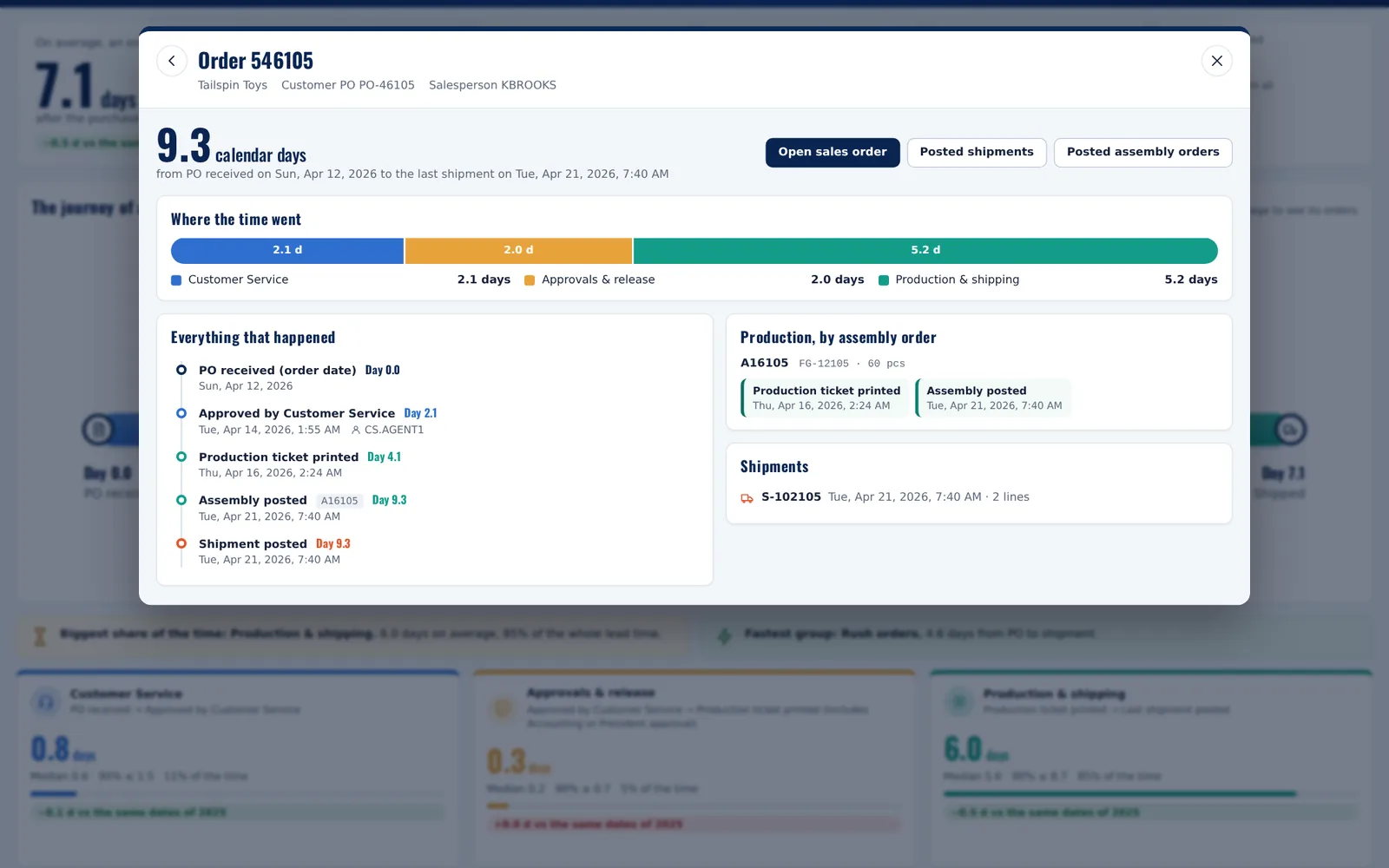Image resolution: width=1389 pixels, height=868 pixels.
Task: Click the 'Day 2.1' label
Action: click(x=420, y=413)
